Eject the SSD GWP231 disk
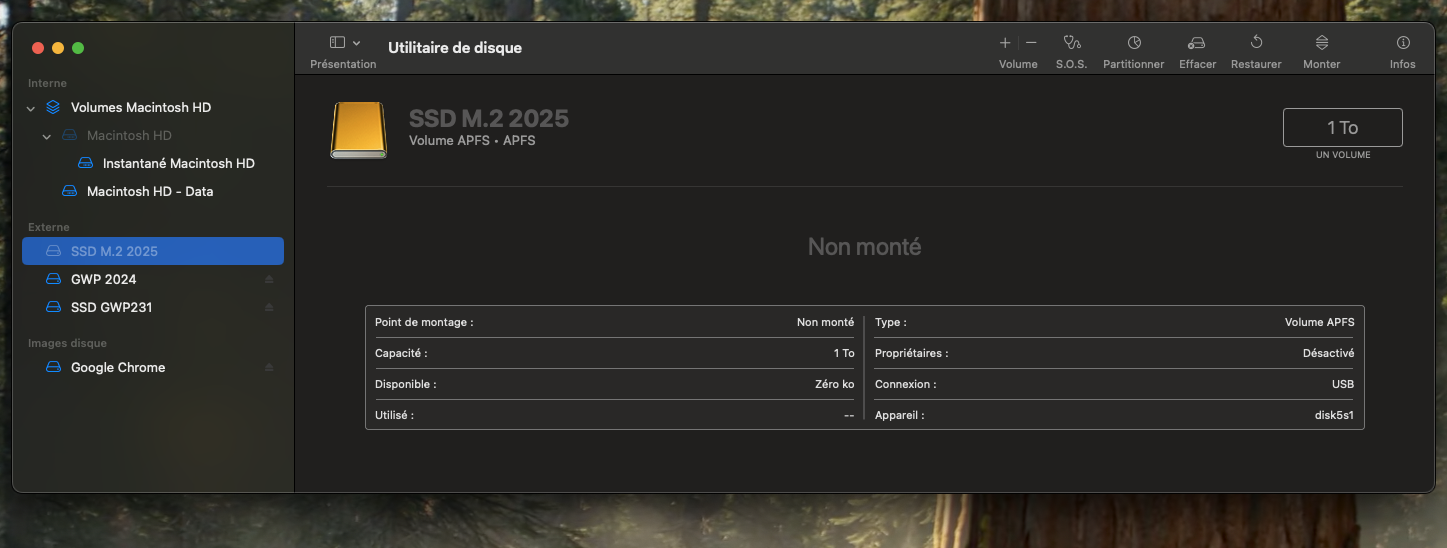The image size is (1447, 548). point(269,307)
